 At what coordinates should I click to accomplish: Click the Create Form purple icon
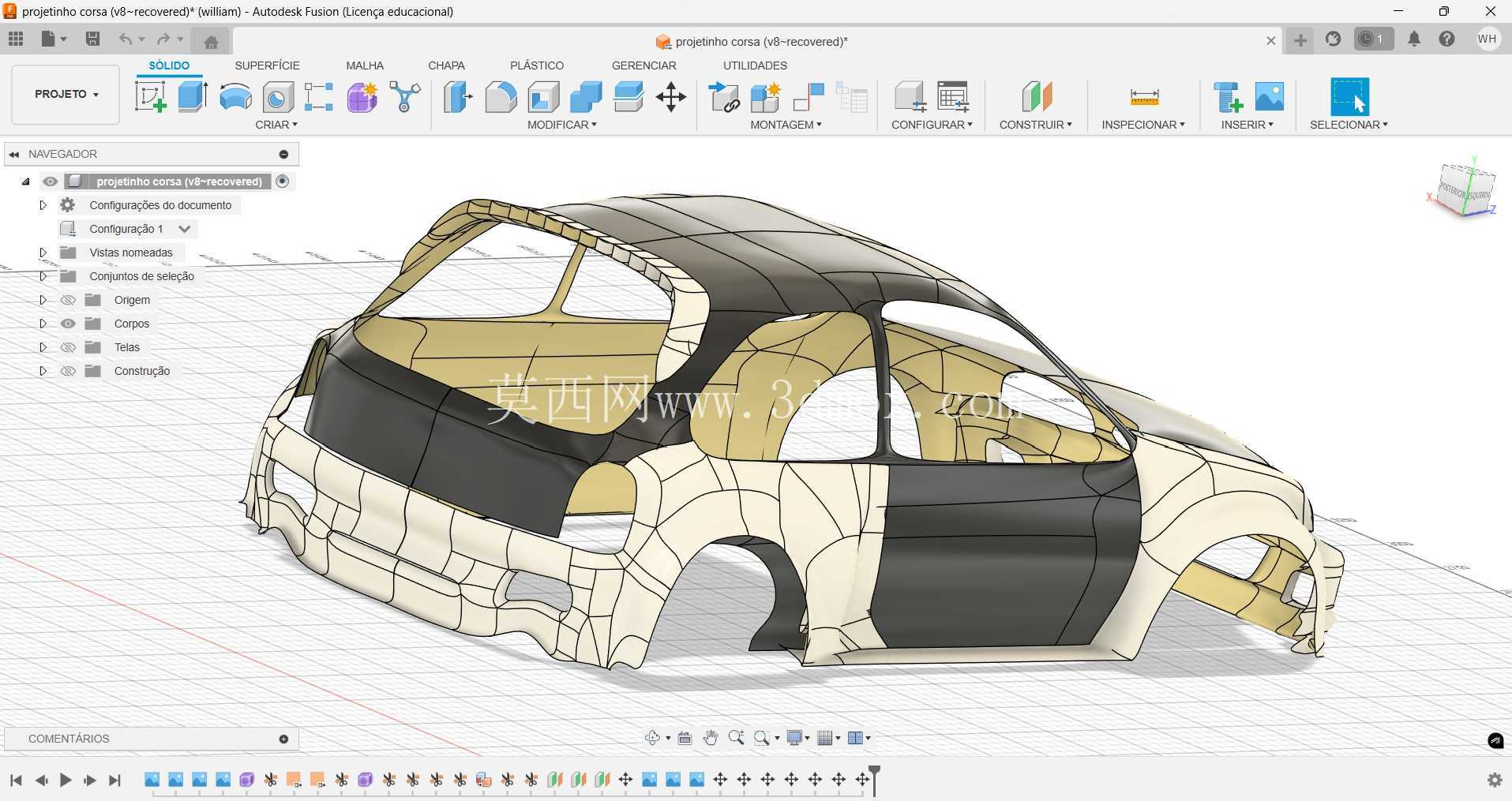pos(362,97)
